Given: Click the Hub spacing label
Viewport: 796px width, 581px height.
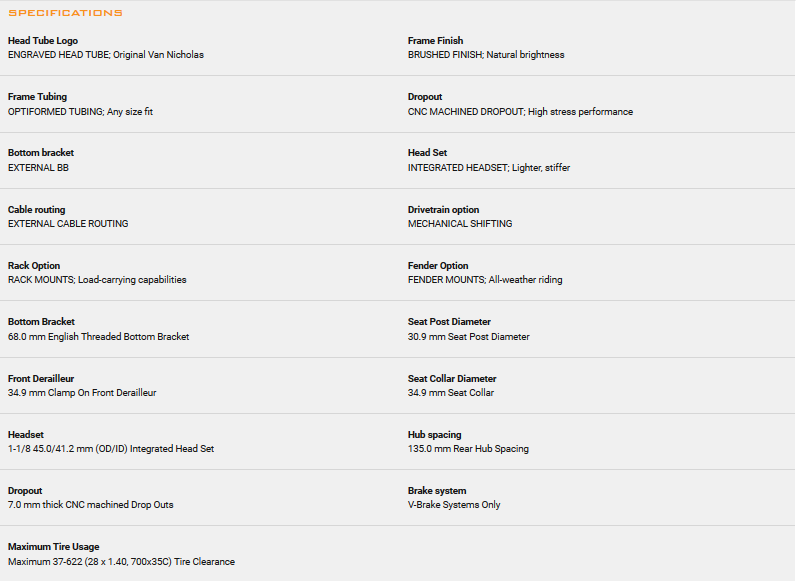Looking at the screenshot, I should pyautogui.click(x=434, y=435).
